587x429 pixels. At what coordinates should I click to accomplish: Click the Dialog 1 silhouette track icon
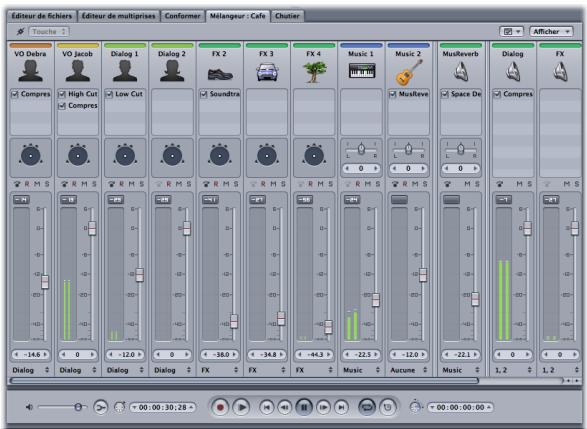click(x=125, y=71)
